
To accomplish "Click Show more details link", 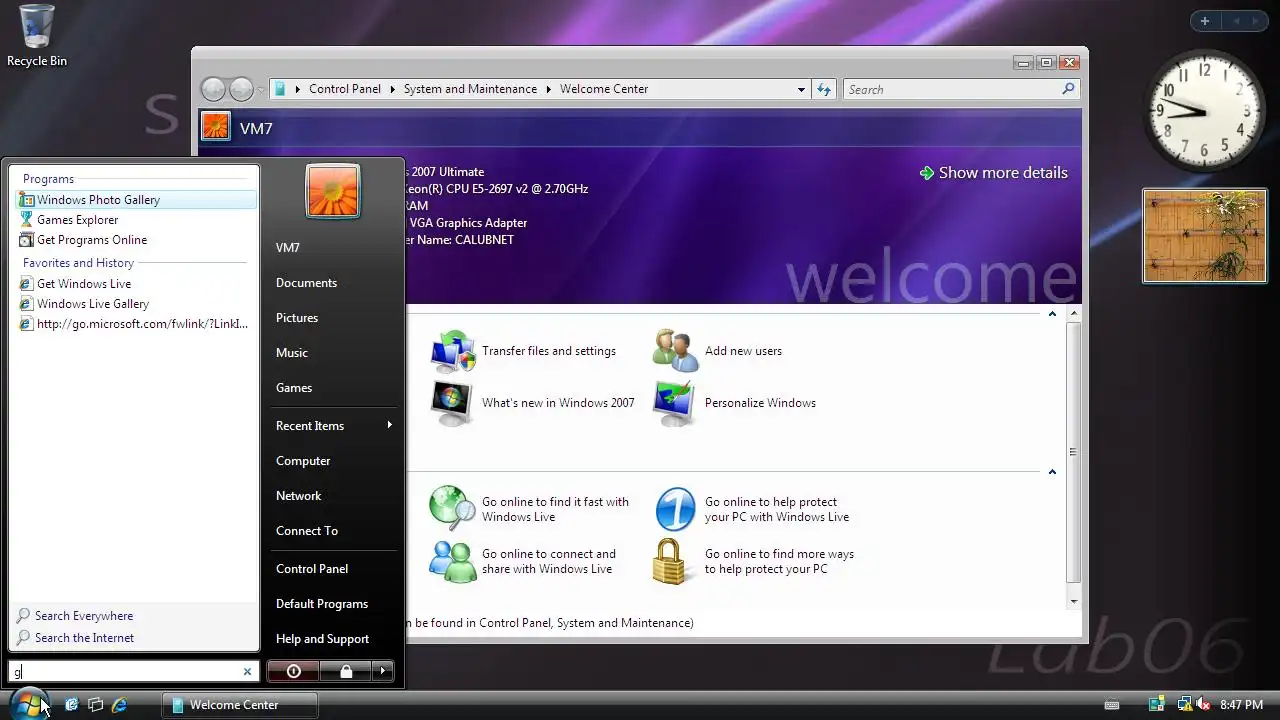I will click(993, 173).
